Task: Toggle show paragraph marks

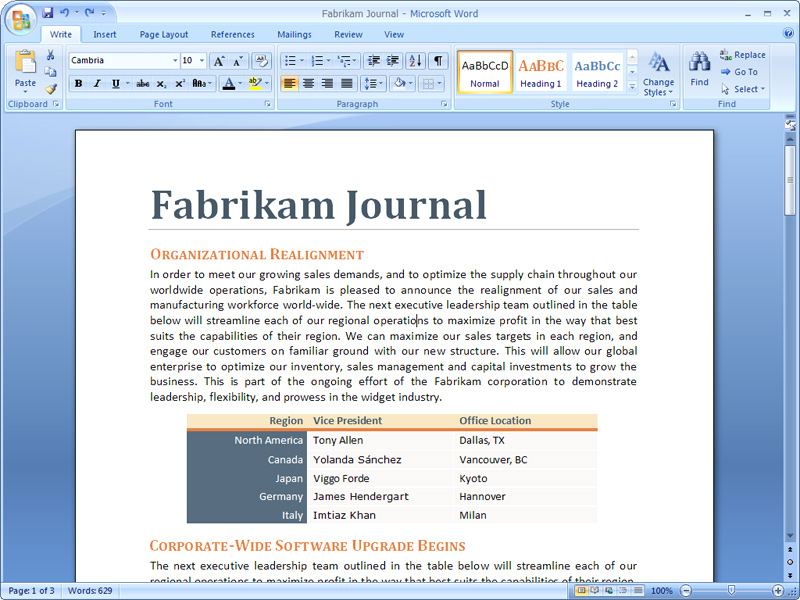Action: pyautogui.click(x=438, y=61)
